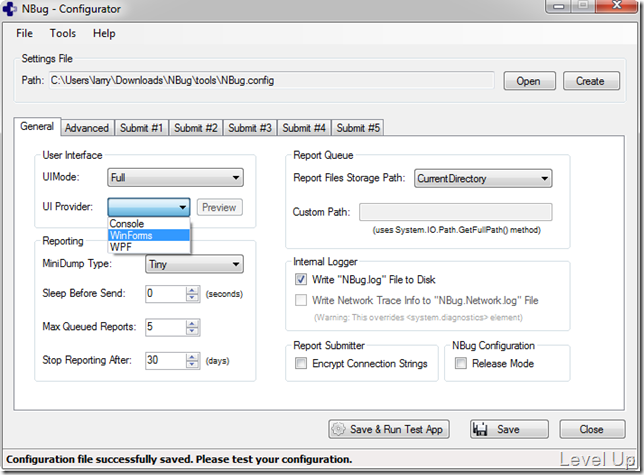The image size is (644, 475).
Task: Click the Open settings file button
Action: coord(529,81)
